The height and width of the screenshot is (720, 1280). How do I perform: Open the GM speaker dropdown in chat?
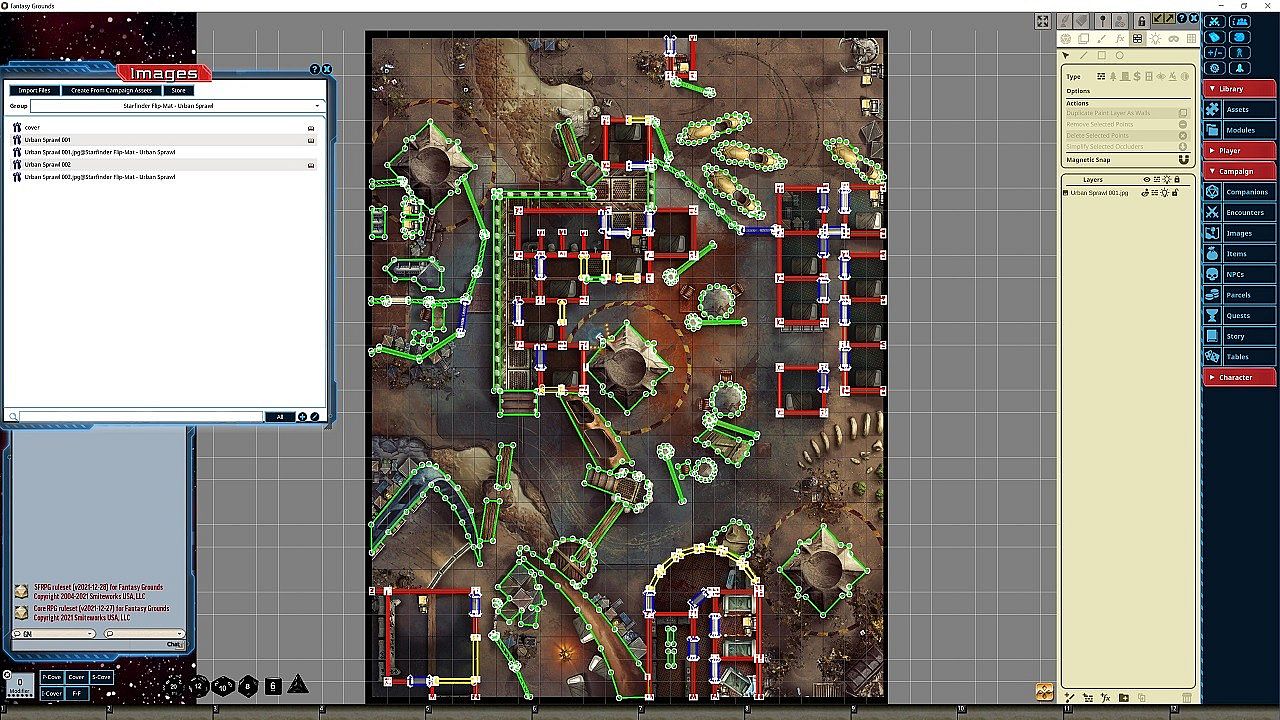[54, 633]
